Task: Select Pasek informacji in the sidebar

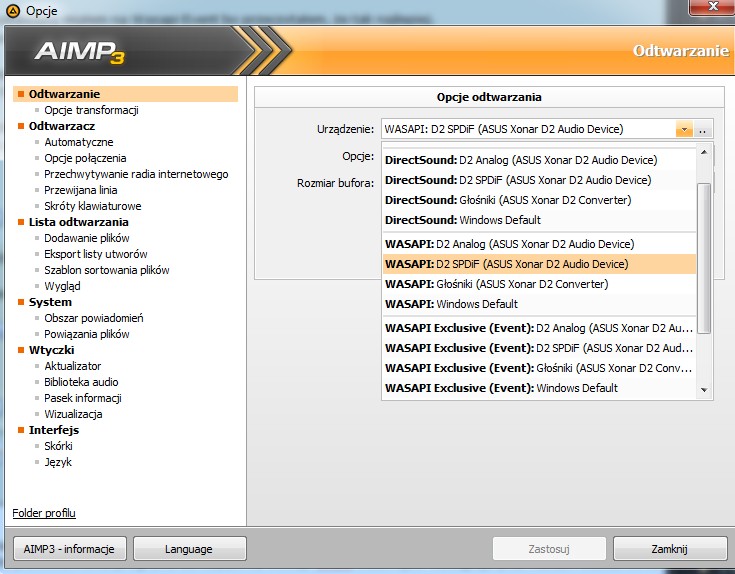Action: pyautogui.click(x=83, y=398)
